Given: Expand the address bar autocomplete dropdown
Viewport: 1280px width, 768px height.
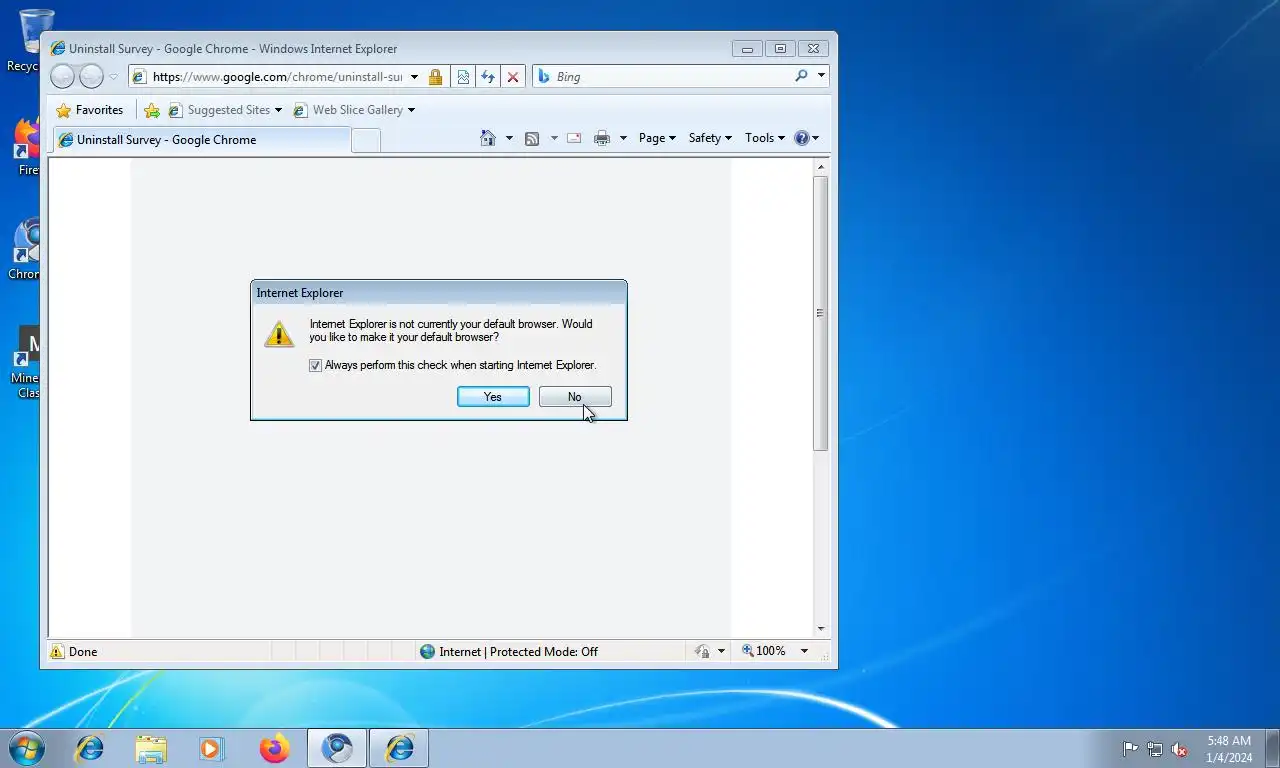Looking at the screenshot, I should pos(414,77).
